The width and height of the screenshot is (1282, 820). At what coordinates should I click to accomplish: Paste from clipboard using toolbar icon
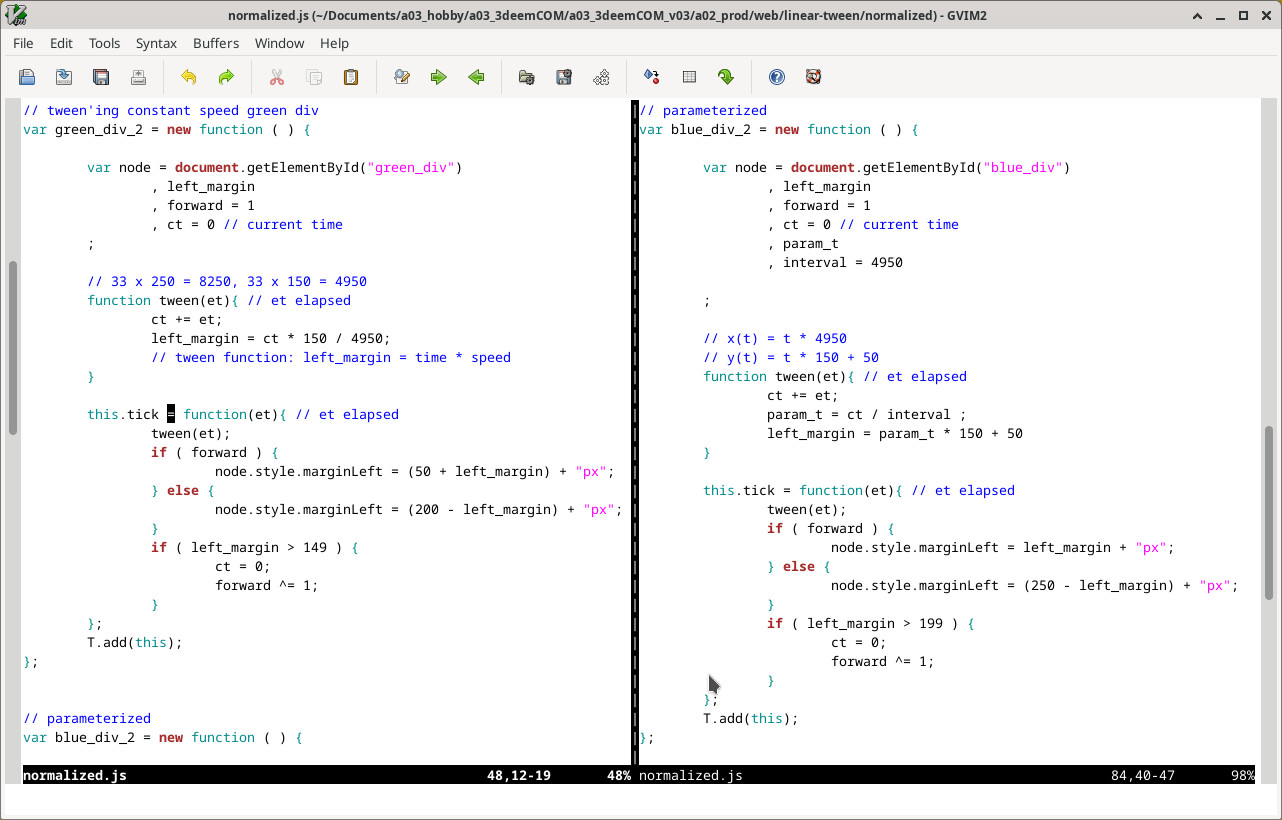(x=351, y=77)
